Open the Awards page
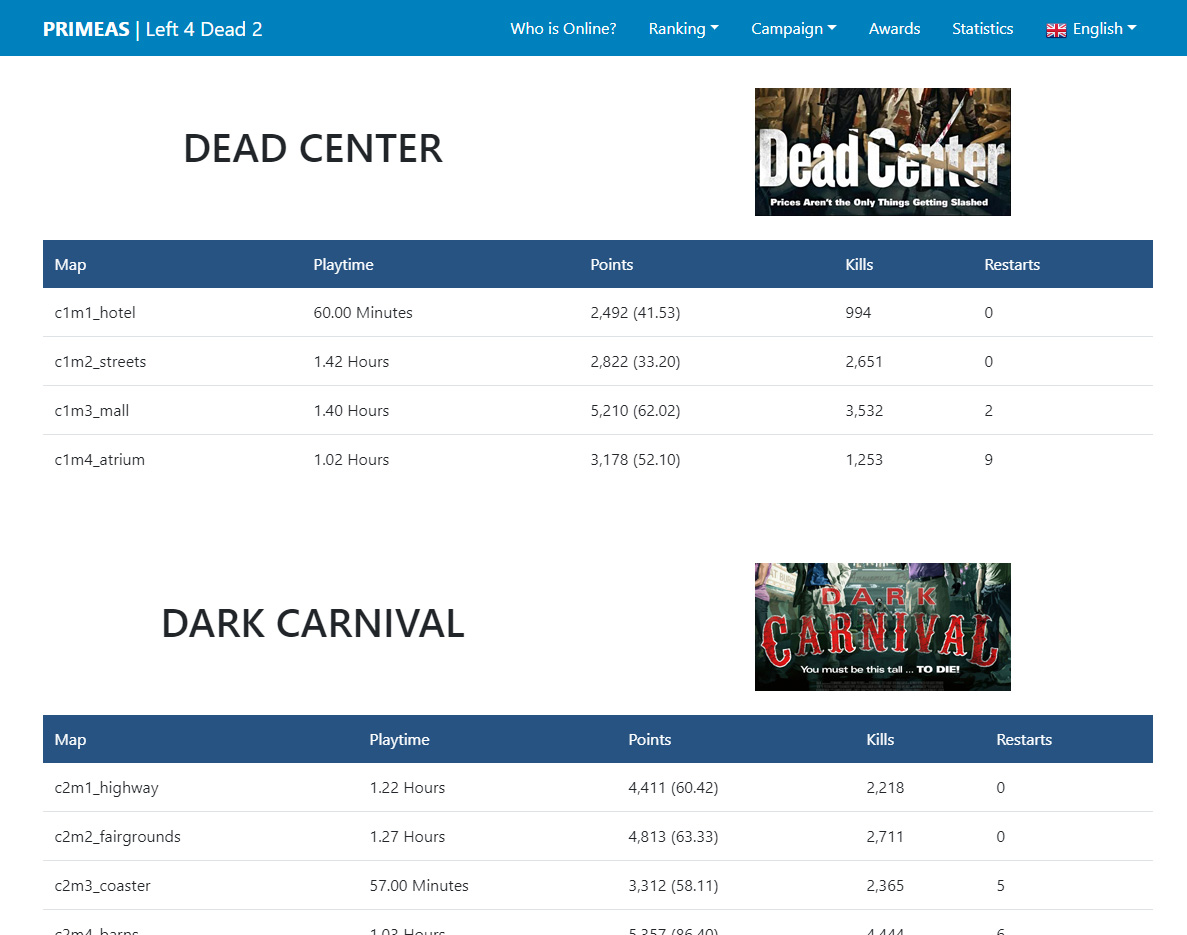 tap(894, 29)
